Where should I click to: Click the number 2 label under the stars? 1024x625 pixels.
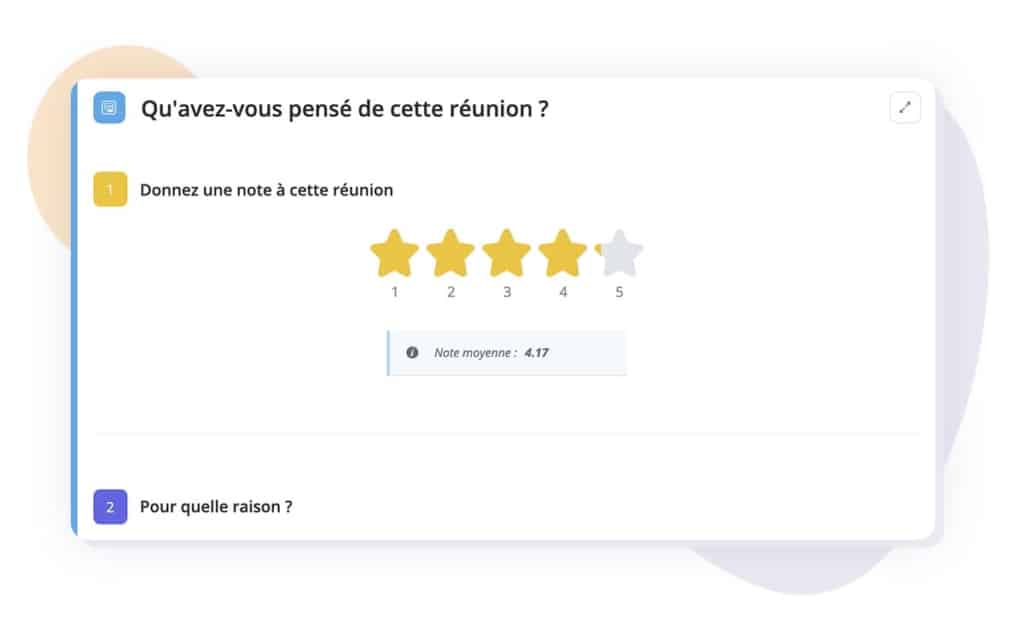coord(451,292)
